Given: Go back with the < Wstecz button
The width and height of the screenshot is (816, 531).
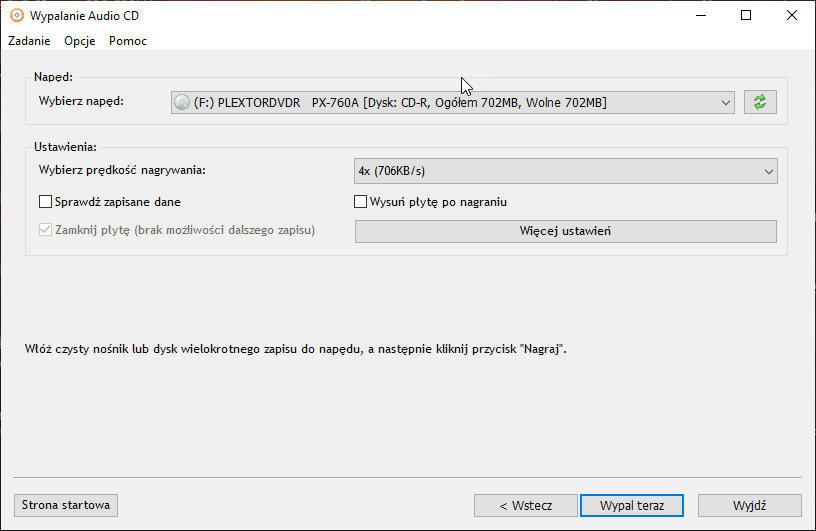Looking at the screenshot, I should tap(526, 505).
